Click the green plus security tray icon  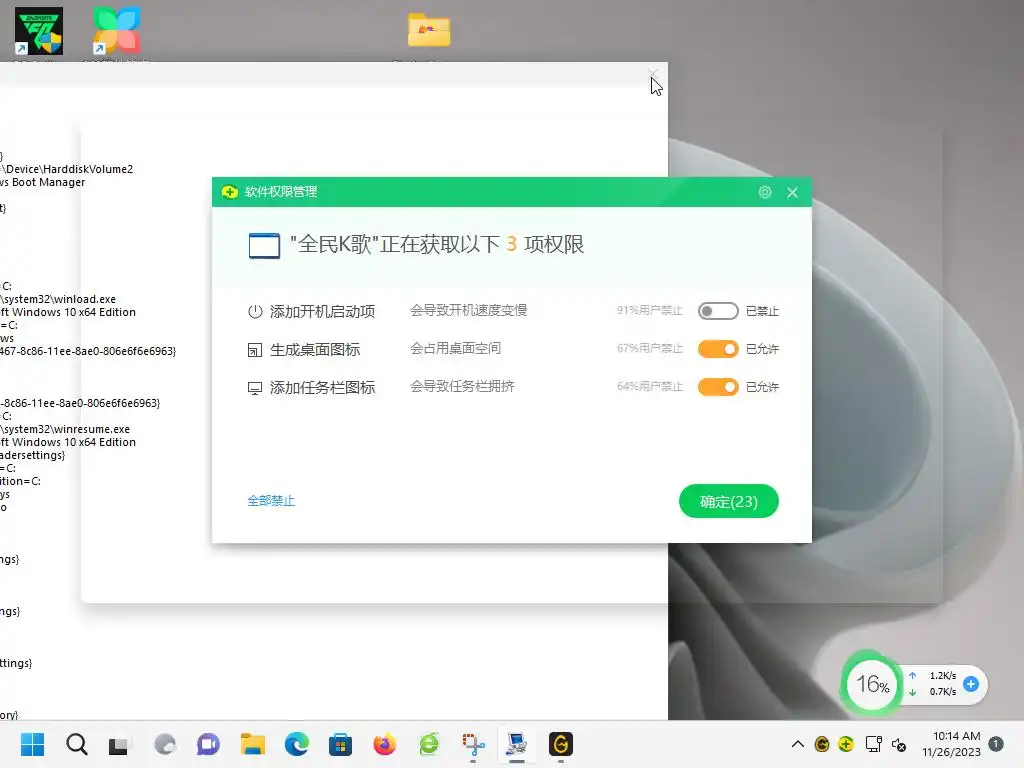pyautogui.click(x=846, y=744)
